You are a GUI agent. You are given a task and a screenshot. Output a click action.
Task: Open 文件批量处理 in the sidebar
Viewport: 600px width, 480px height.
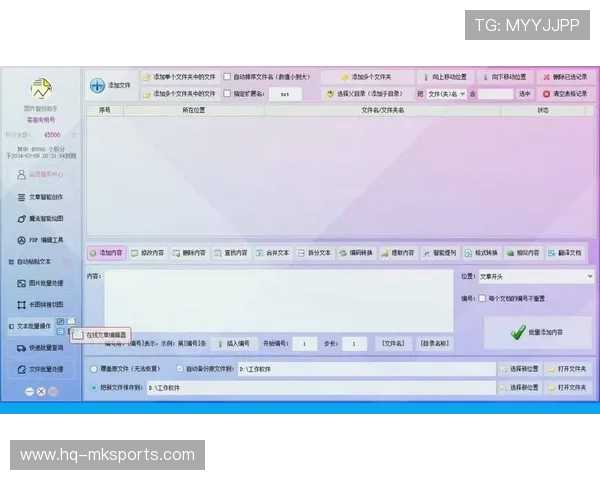coord(40,369)
